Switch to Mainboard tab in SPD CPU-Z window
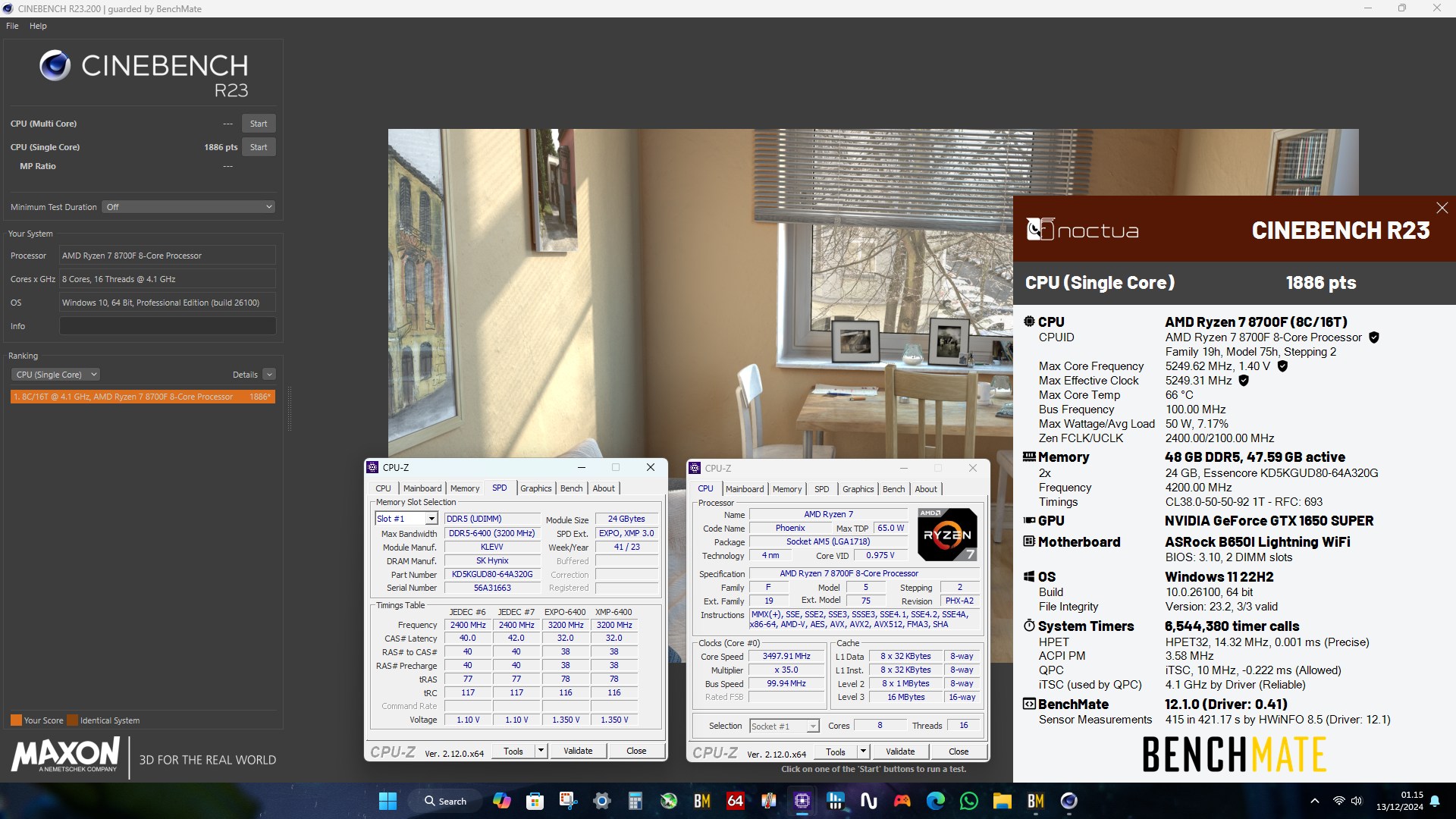Image resolution: width=1456 pixels, height=819 pixels. [x=422, y=488]
